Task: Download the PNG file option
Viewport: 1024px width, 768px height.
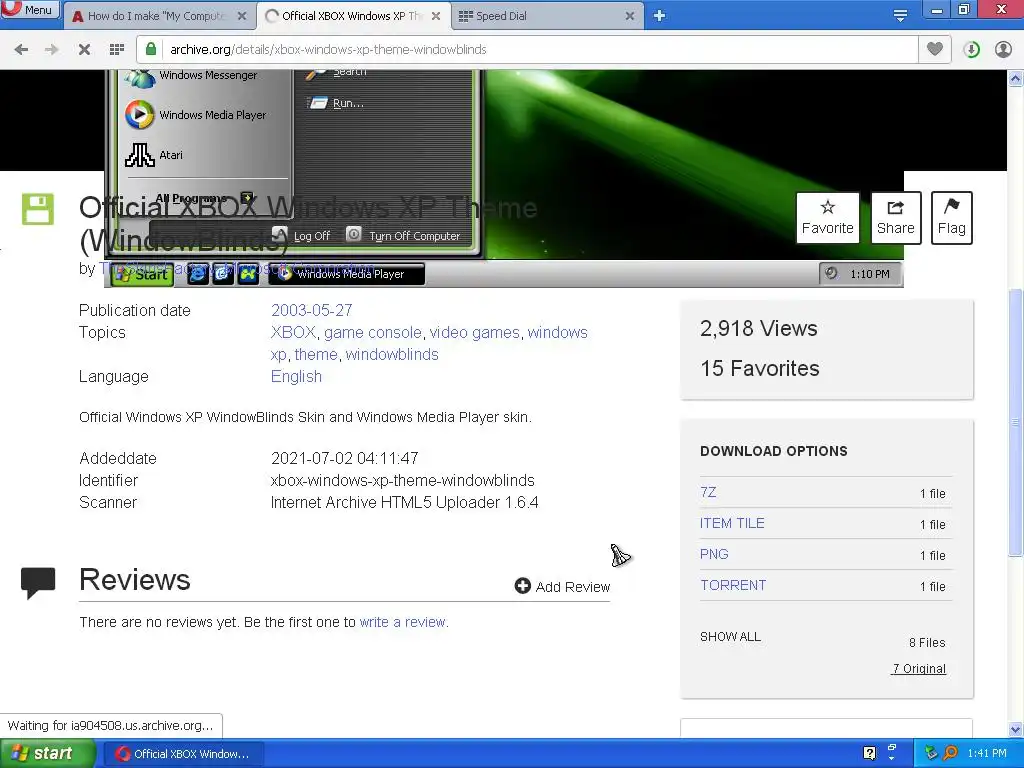Action: tap(714, 554)
